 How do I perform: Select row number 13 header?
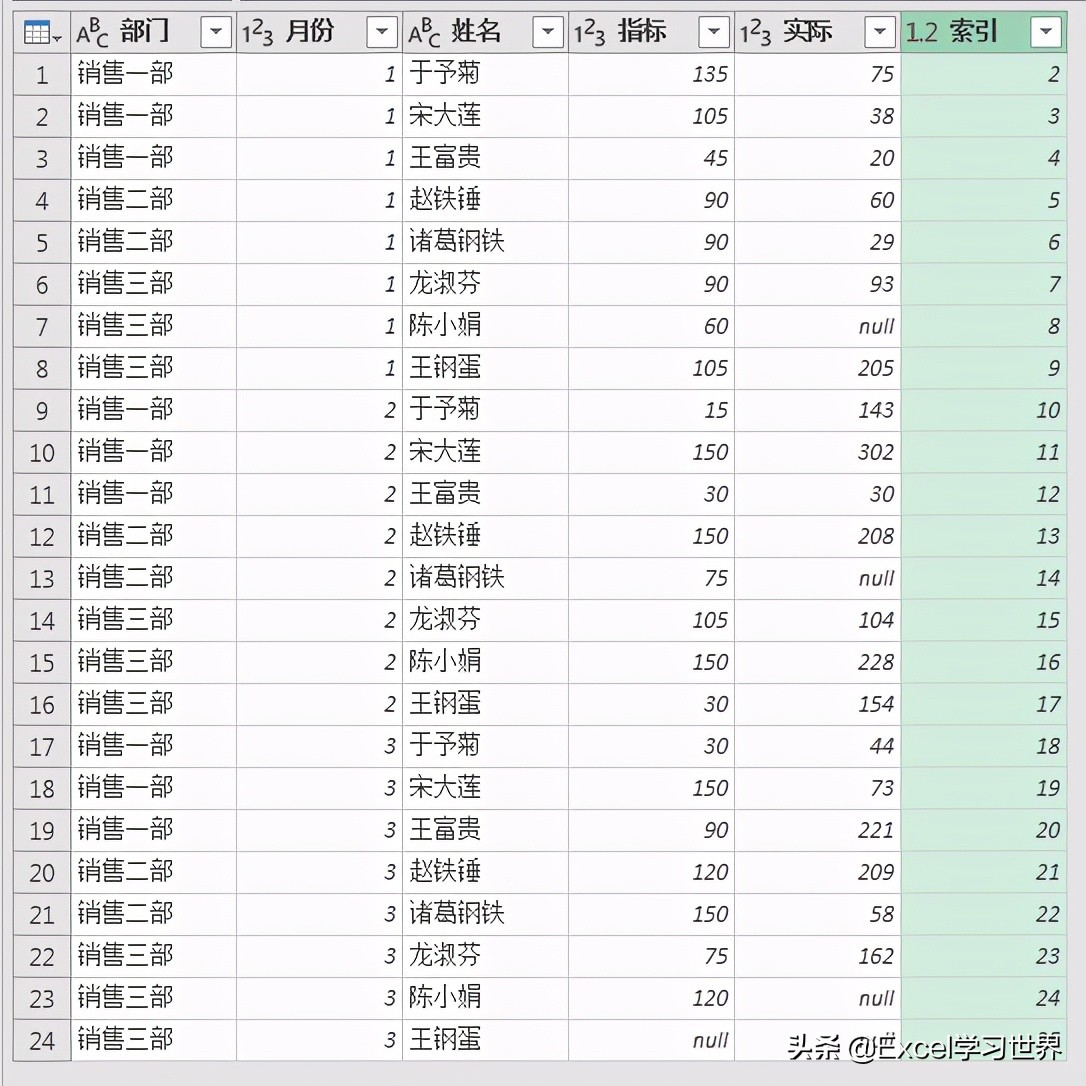click(42, 579)
